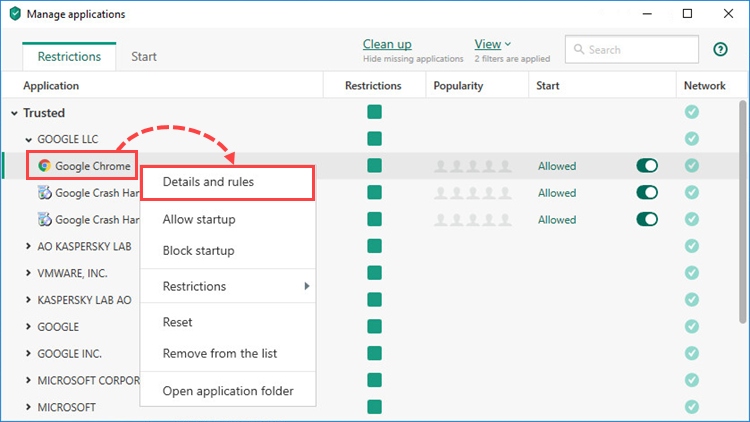This screenshot has height=422, width=750.
Task: Toggle first Google Crash Handler start switch
Action: (x=647, y=192)
